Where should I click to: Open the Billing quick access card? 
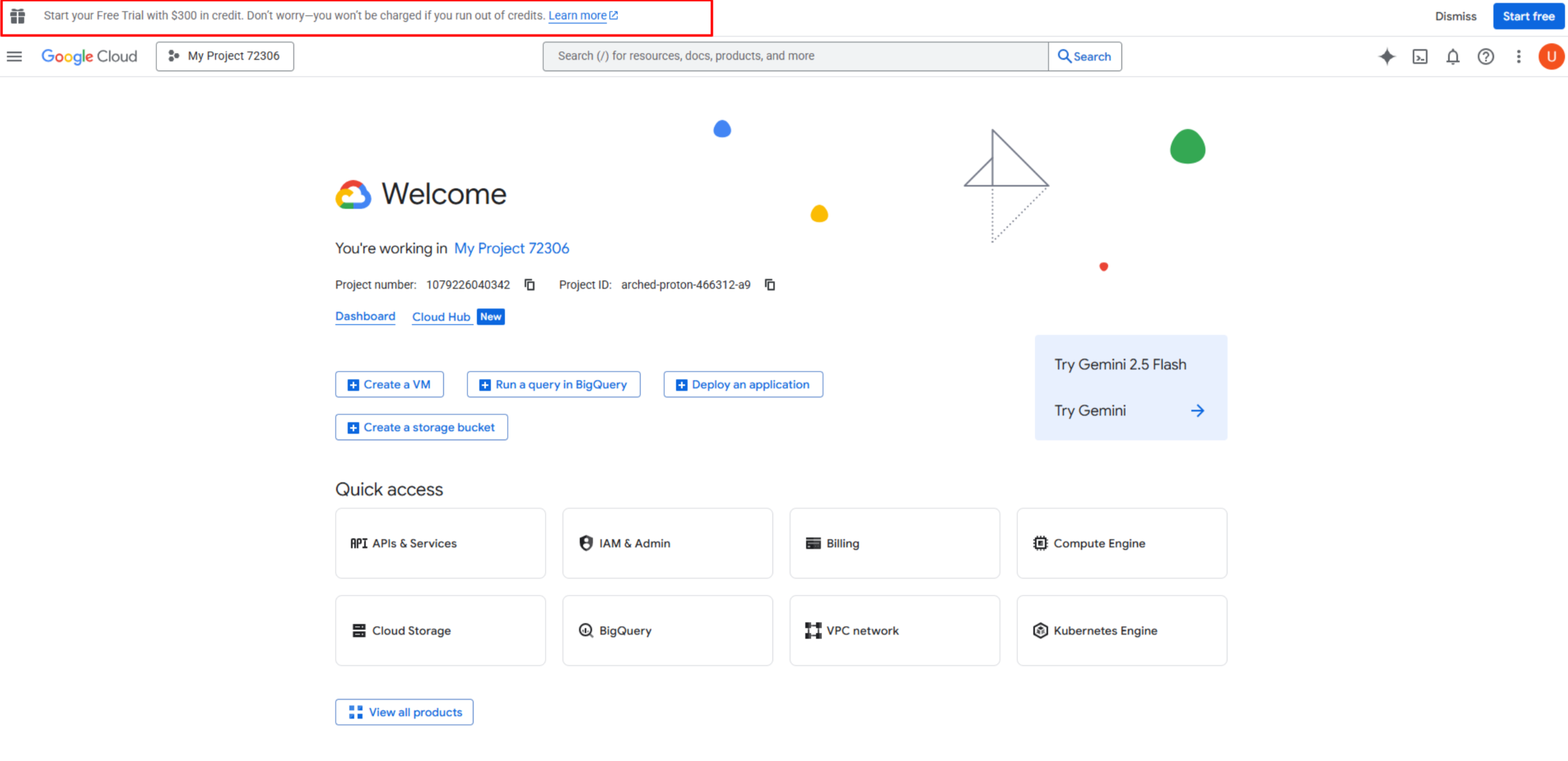click(x=894, y=543)
